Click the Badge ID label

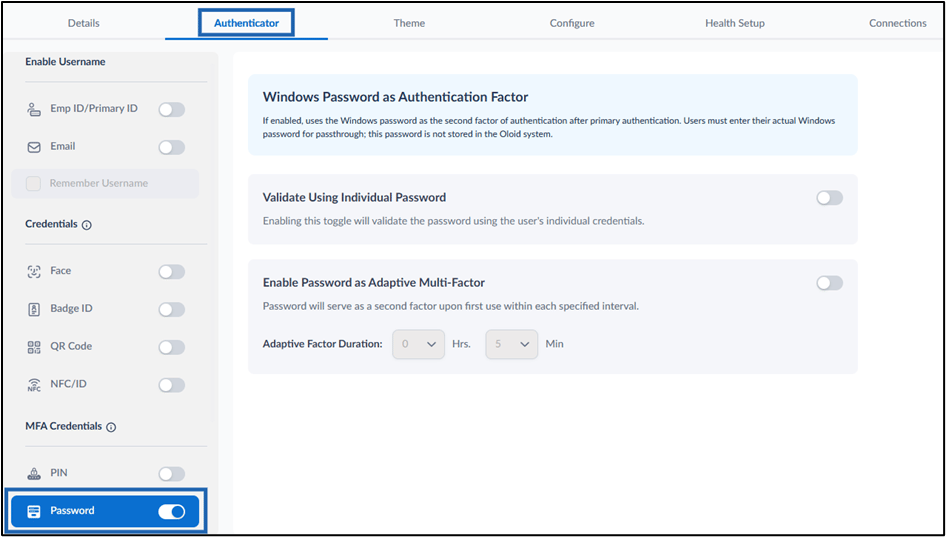click(x=71, y=308)
